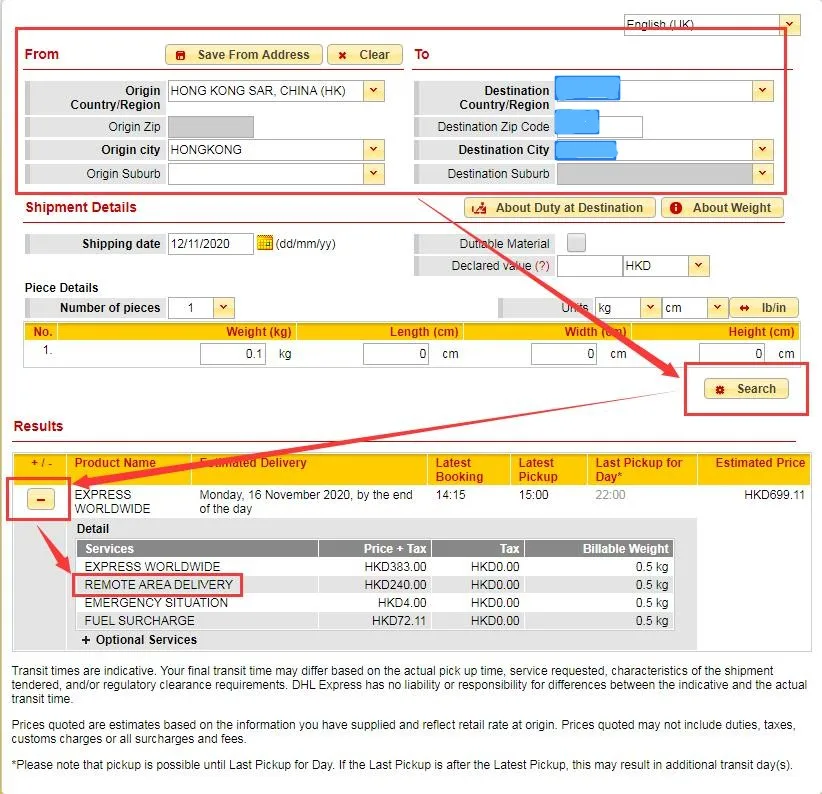Open Destination Country/Region dropdown arrow
822x794 pixels.
pyautogui.click(x=762, y=91)
